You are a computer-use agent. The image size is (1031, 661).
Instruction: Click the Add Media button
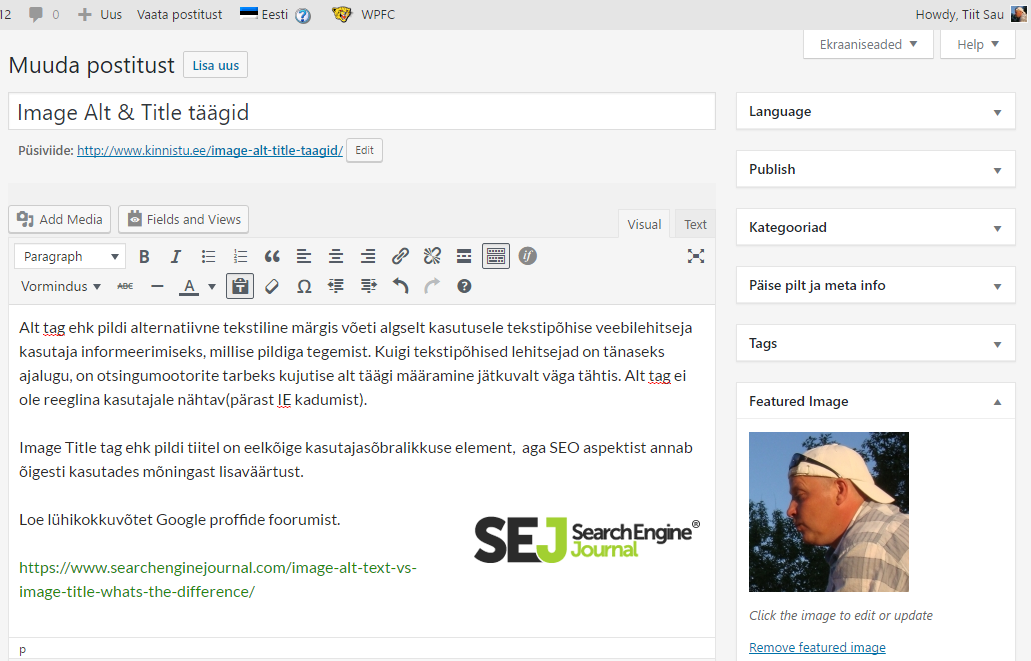tap(60, 219)
